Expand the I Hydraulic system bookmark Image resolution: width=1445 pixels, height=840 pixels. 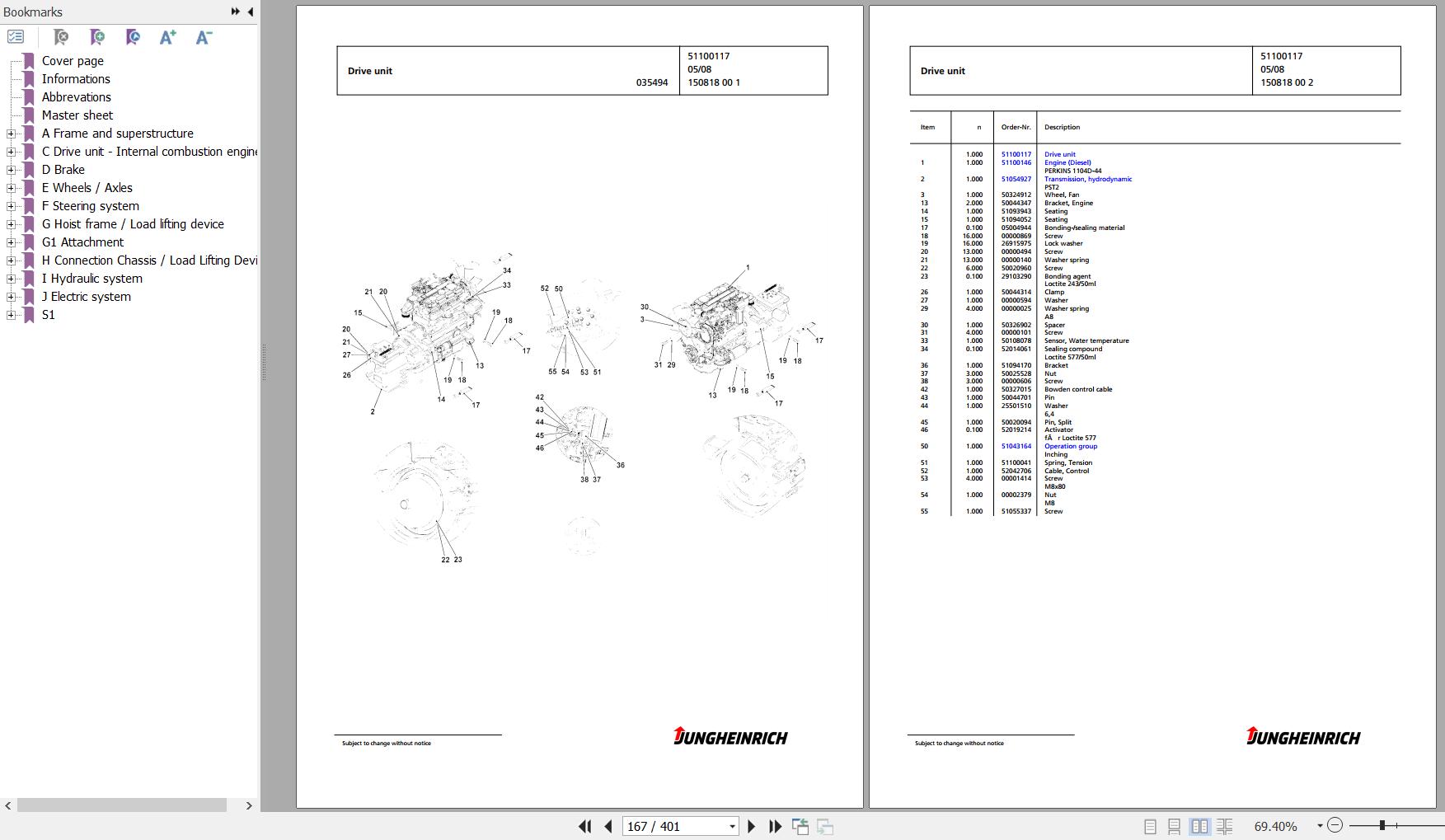(x=11, y=279)
